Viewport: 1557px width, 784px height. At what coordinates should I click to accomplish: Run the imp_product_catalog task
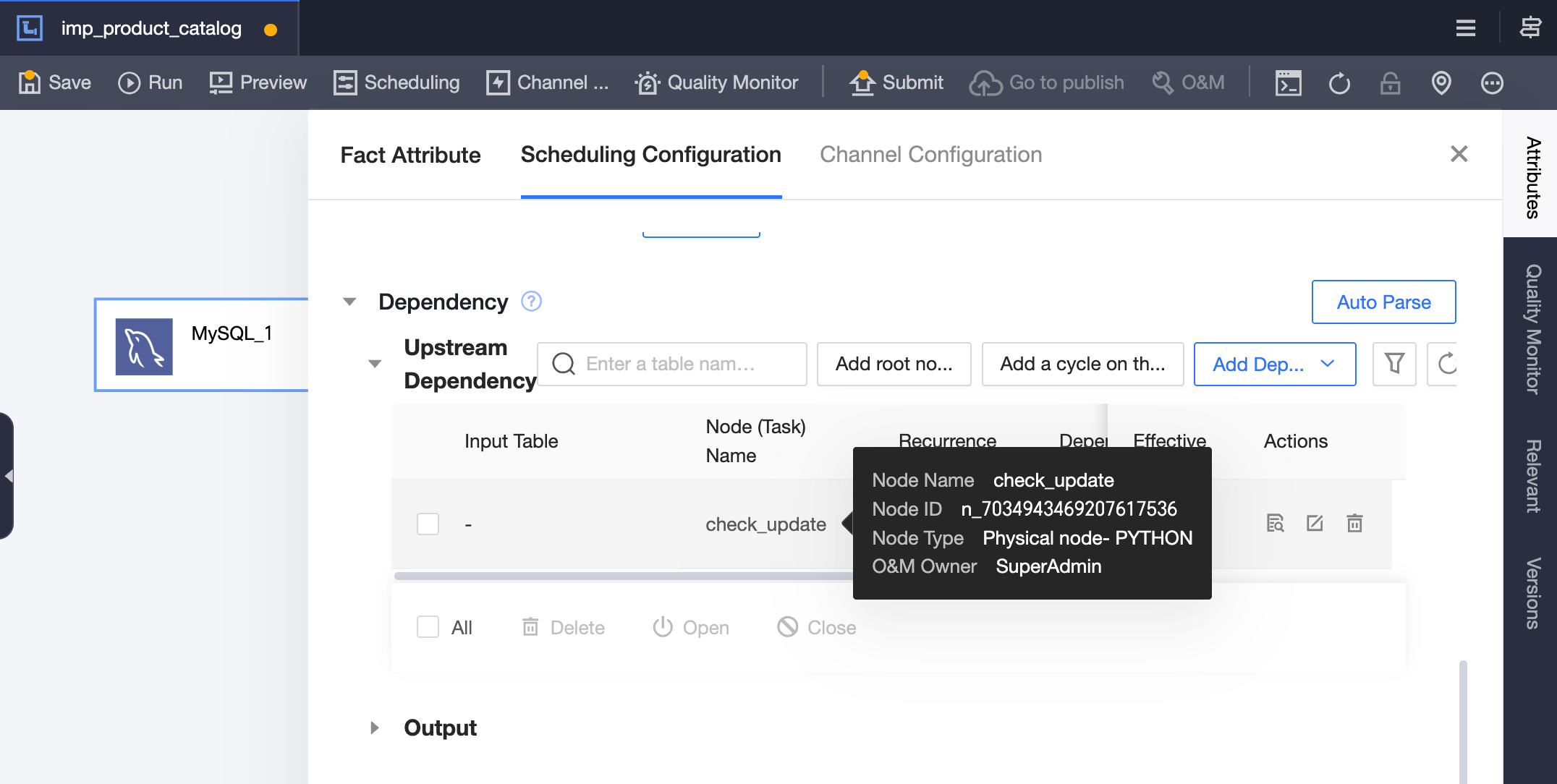150,82
